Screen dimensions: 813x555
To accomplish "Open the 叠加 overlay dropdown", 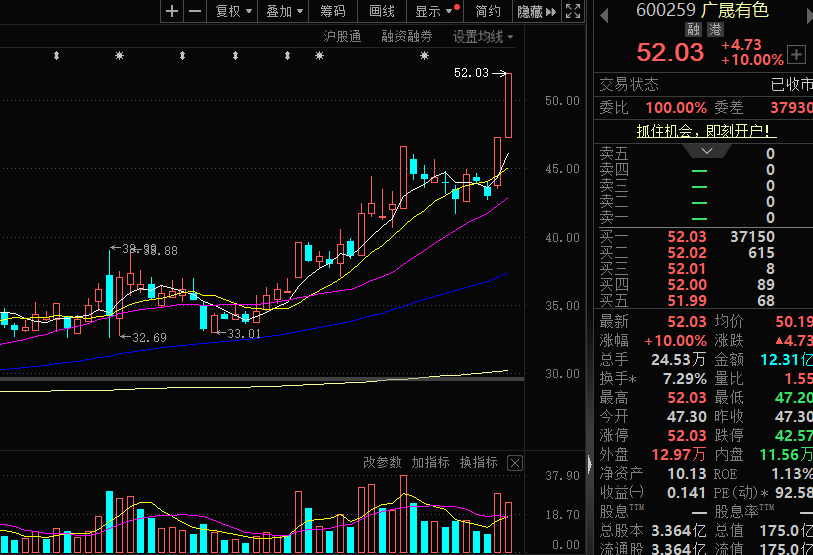I will pos(285,11).
